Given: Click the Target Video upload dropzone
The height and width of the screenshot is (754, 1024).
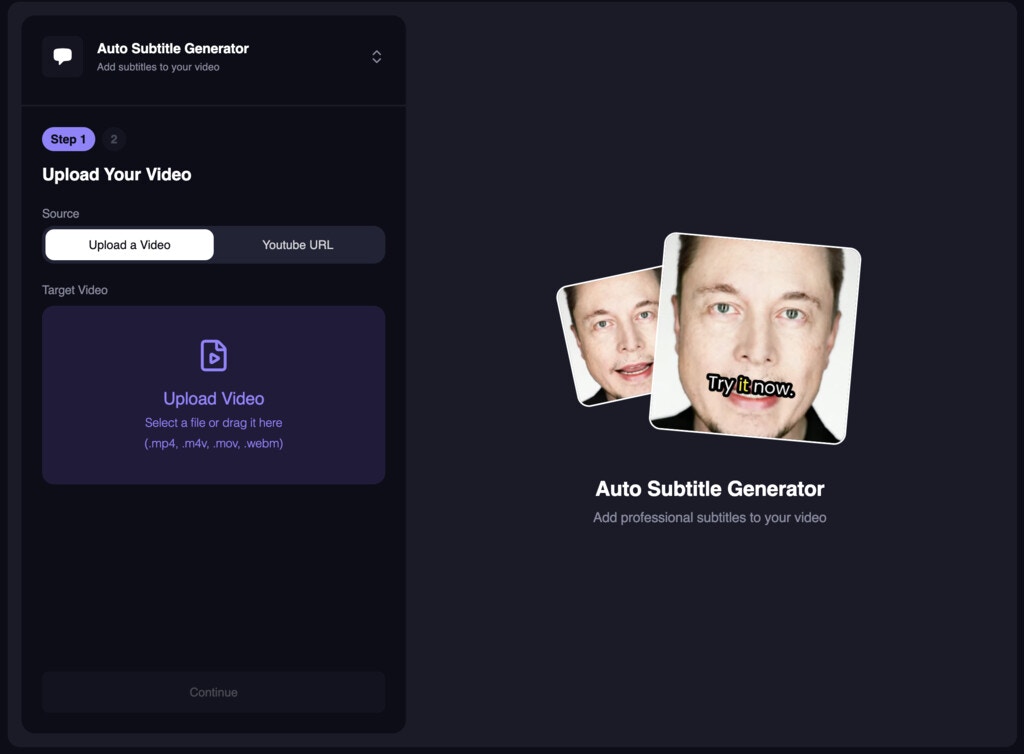Looking at the screenshot, I should point(213,394).
